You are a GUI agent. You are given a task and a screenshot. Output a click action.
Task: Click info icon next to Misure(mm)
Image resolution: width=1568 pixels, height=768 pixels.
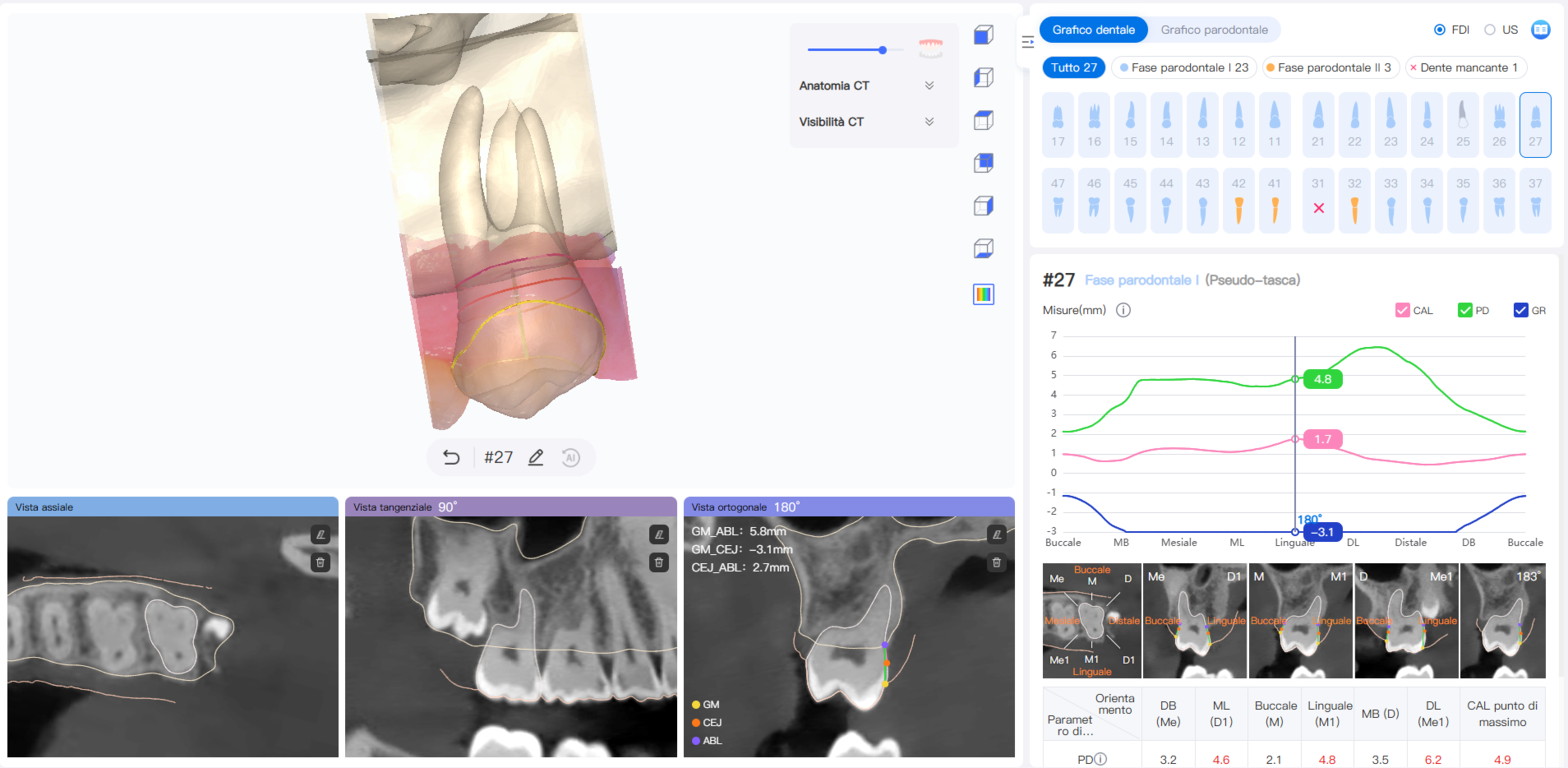[1123, 310]
